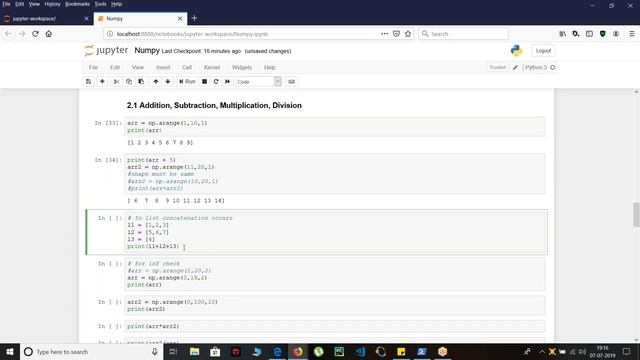The width and height of the screenshot is (640, 360).
Task: Click the arr2 = np.arange(0,100,10) cell
Action: click(335, 306)
